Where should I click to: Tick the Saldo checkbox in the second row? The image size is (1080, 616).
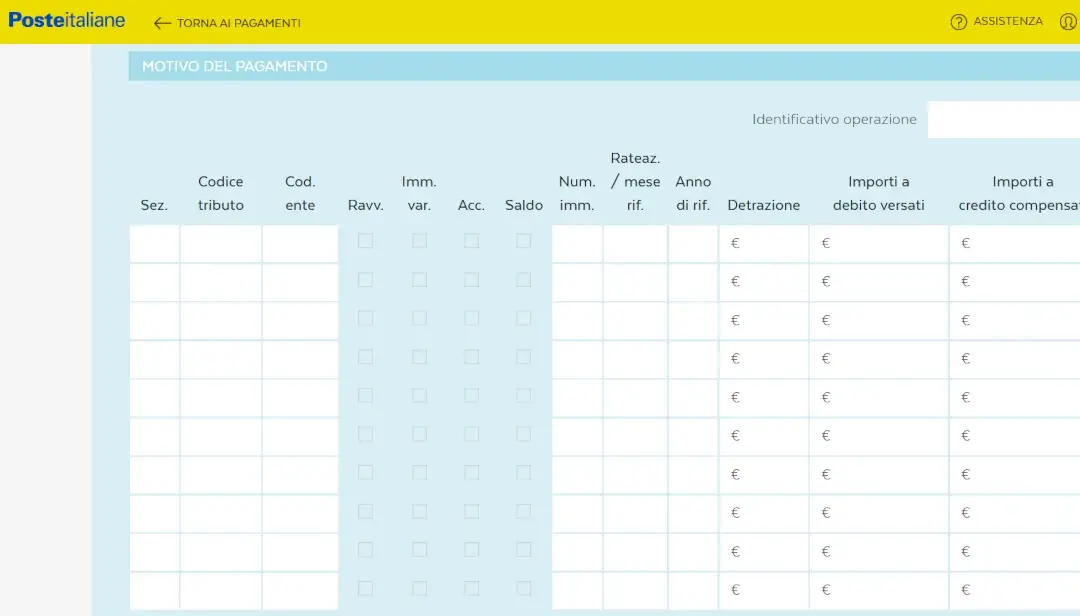[x=523, y=280]
